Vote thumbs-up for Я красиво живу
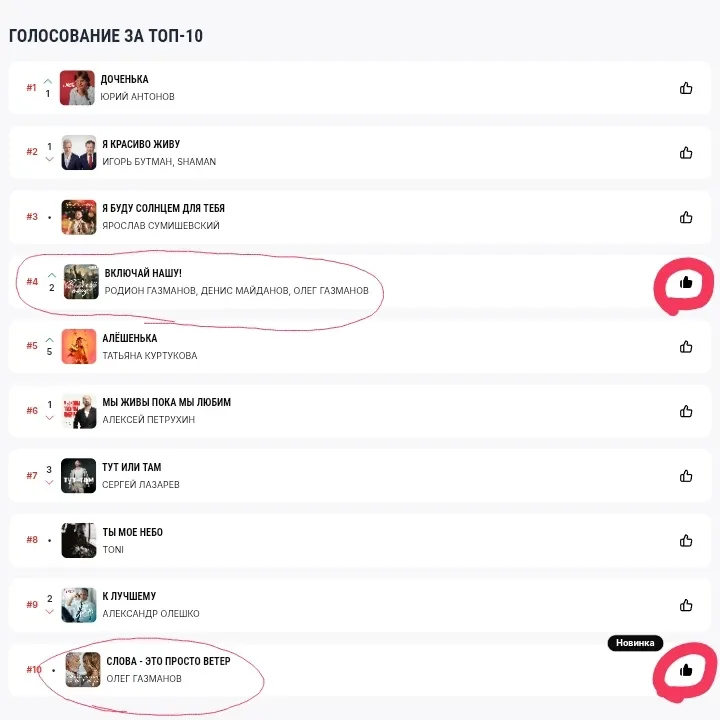 [x=686, y=152]
